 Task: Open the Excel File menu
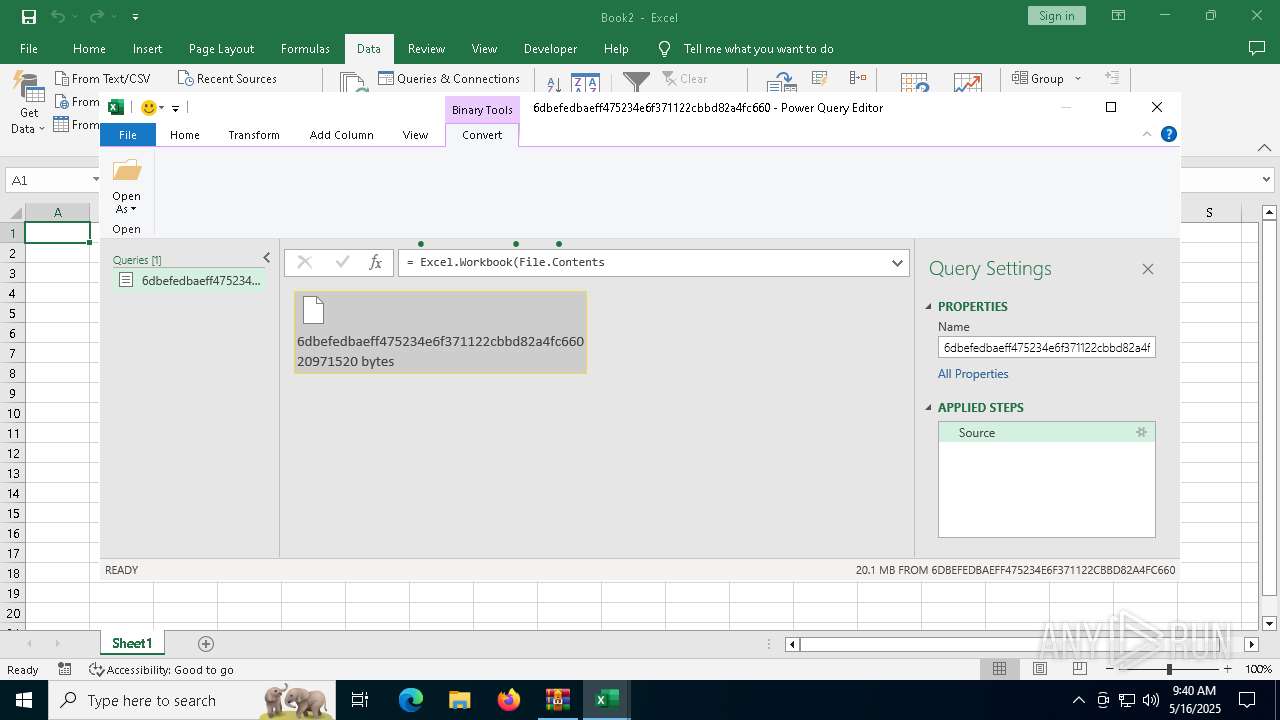click(29, 49)
